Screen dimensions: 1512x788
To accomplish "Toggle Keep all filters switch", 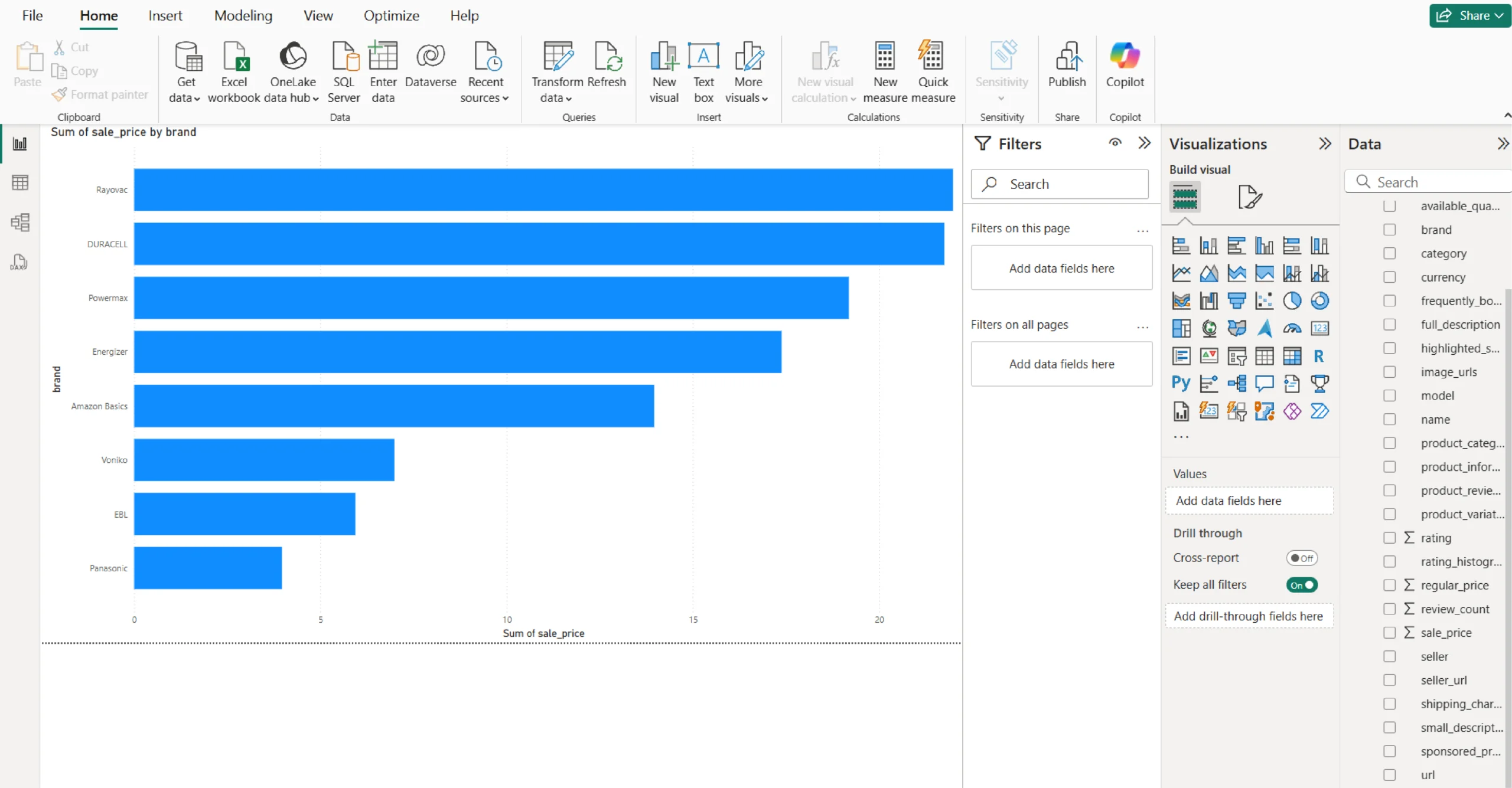I will point(1302,585).
